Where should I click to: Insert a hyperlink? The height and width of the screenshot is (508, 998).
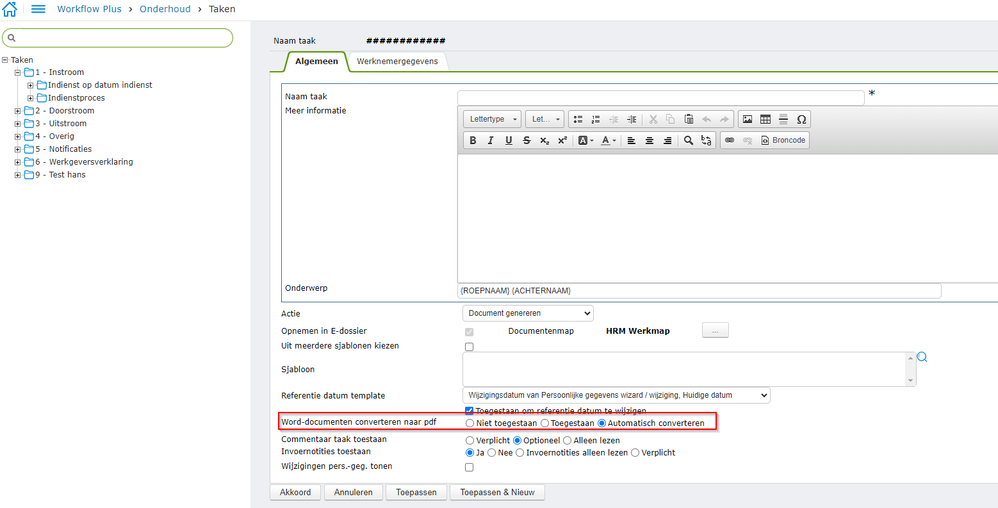[x=729, y=141]
